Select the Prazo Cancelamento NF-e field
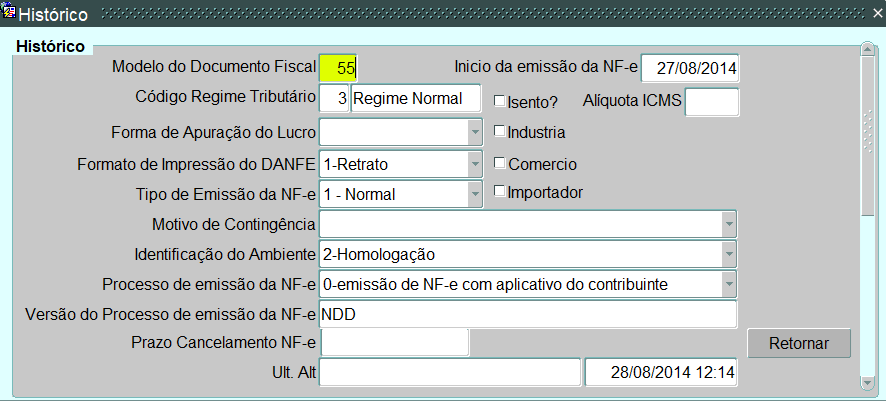This screenshot has height=401, width=886. pos(394,342)
